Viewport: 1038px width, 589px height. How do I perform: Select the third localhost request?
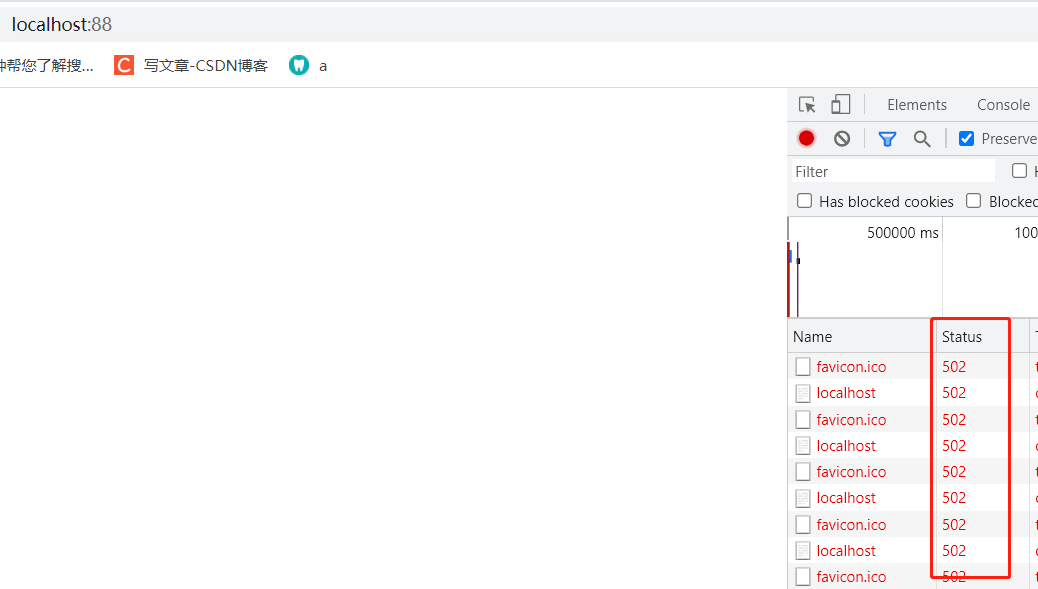coord(845,498)
